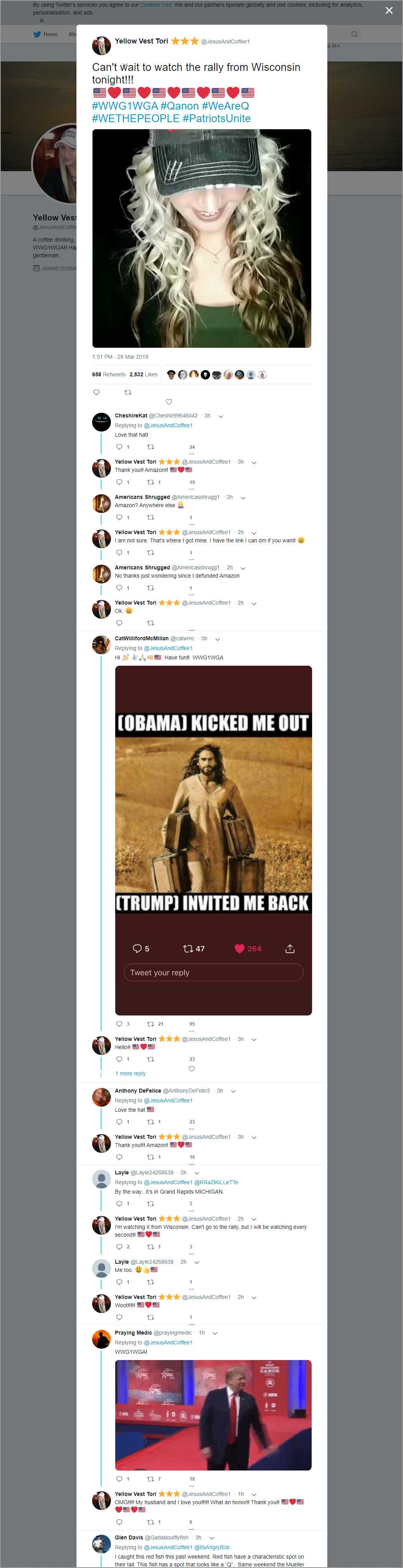
Task: Retweet Praying Medic's WWG1WGA! reply
Action: pos(151,1479)
